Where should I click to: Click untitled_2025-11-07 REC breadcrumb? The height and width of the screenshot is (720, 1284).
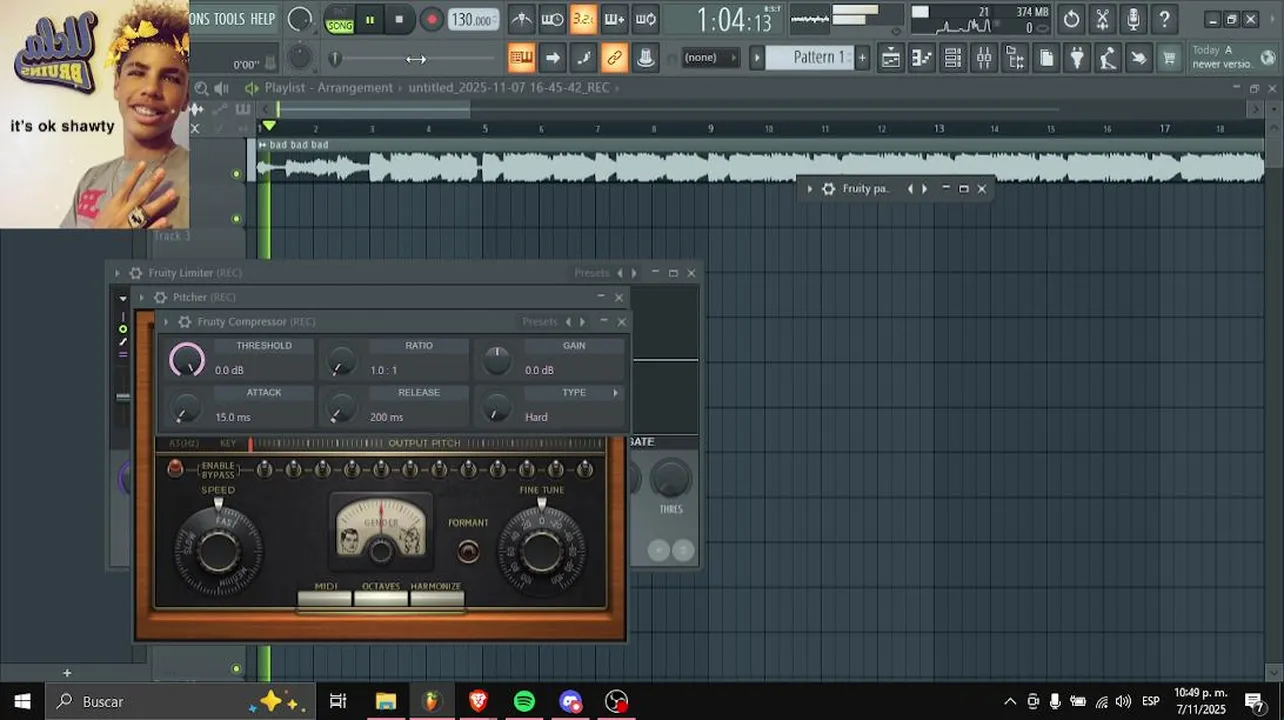tap(509, 88)
